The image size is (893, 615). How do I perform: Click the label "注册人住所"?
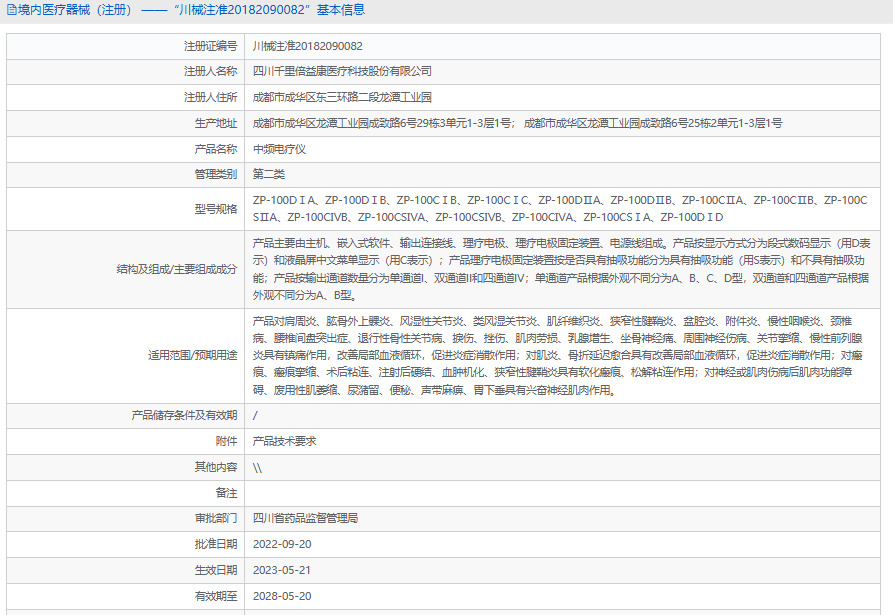(x=210, y=97)
